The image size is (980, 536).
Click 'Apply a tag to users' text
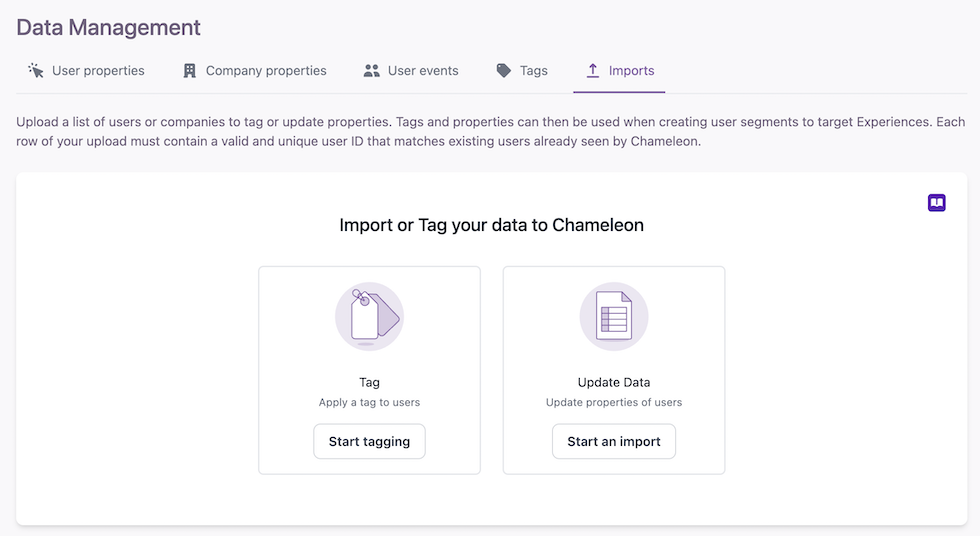point(369,402)
